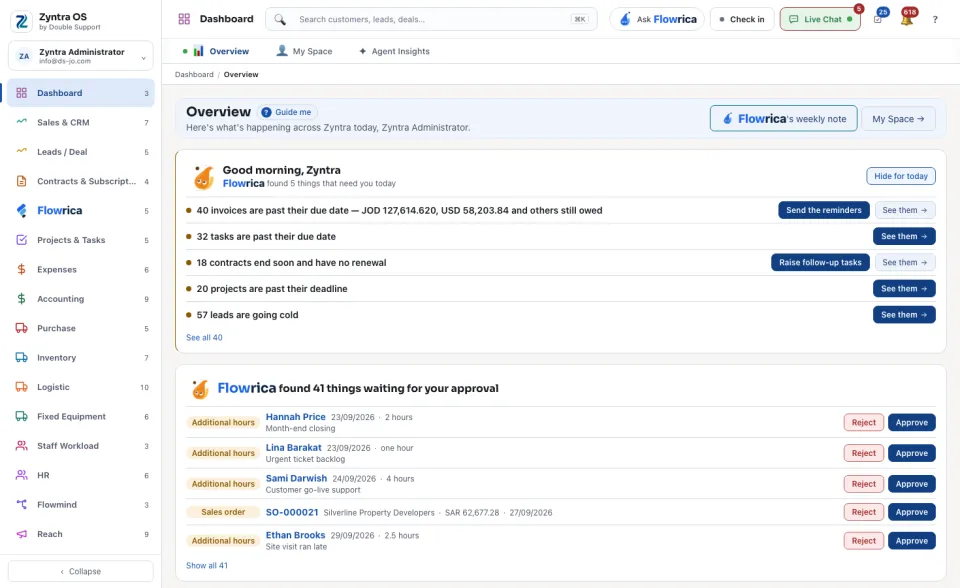The image size is (960, 588).
Task: Switch to the Agent Insights tab
Action: (x=394, y=51)
